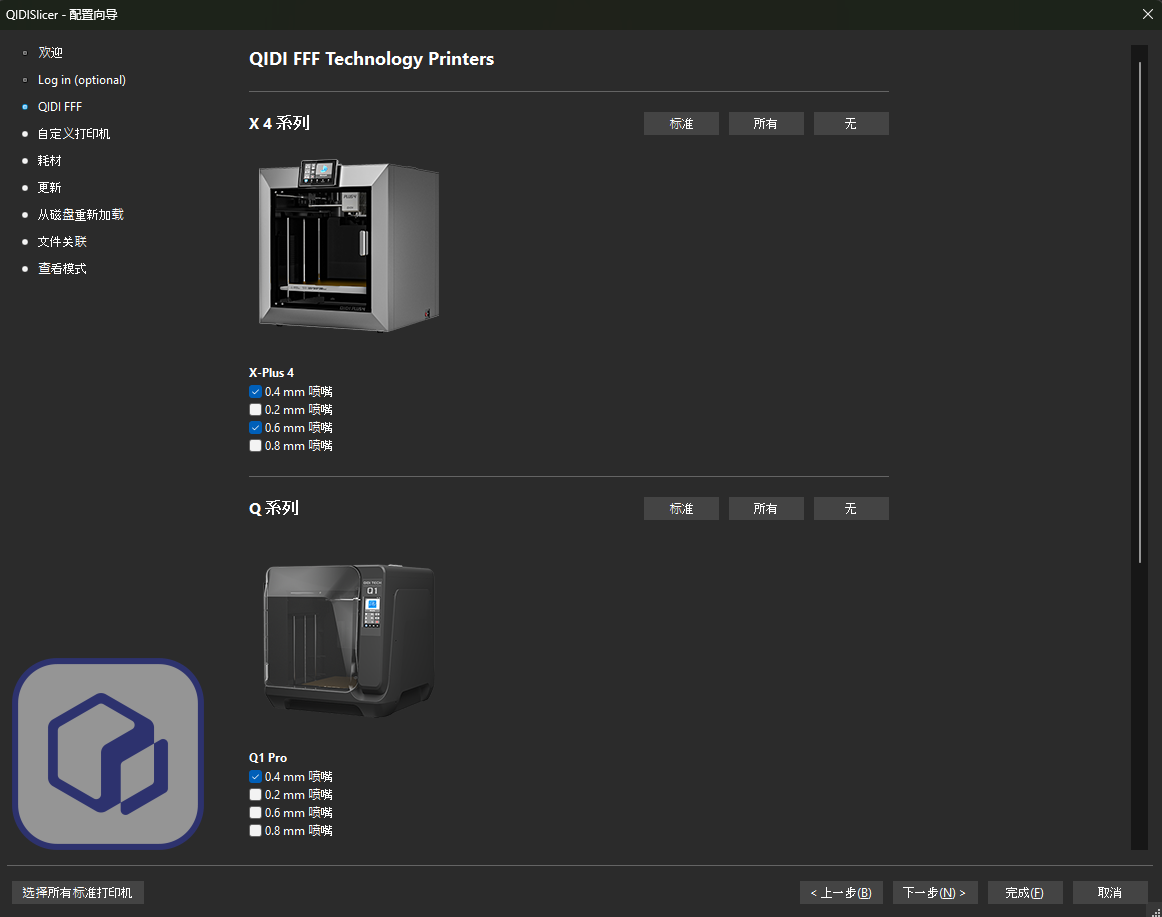Click 标准 for the X 4 系列
The width and height of the screenshot is (1162, 917).
tap(681, 123)
